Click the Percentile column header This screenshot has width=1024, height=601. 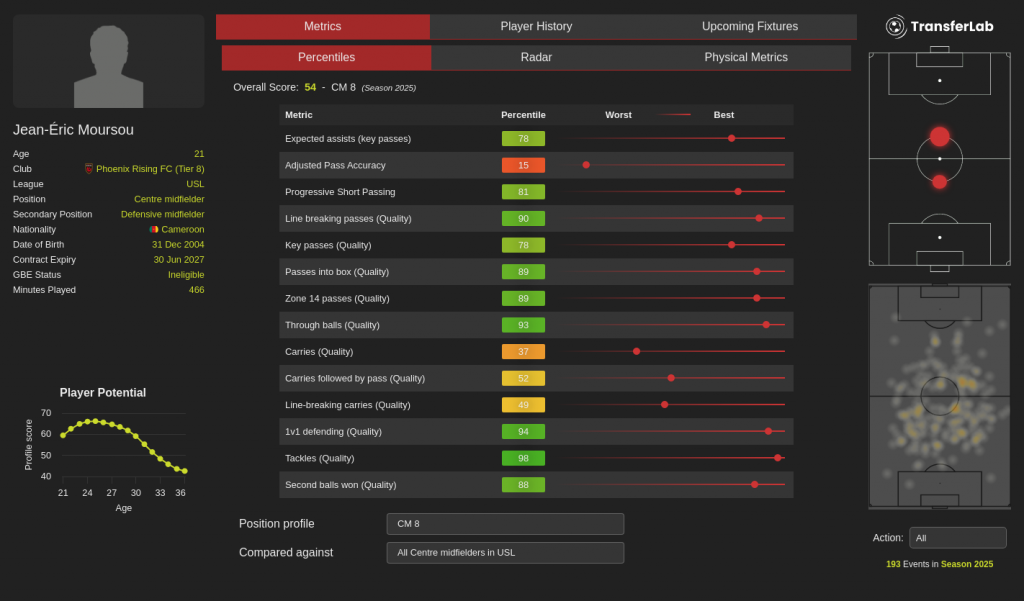tap(523, 115)
